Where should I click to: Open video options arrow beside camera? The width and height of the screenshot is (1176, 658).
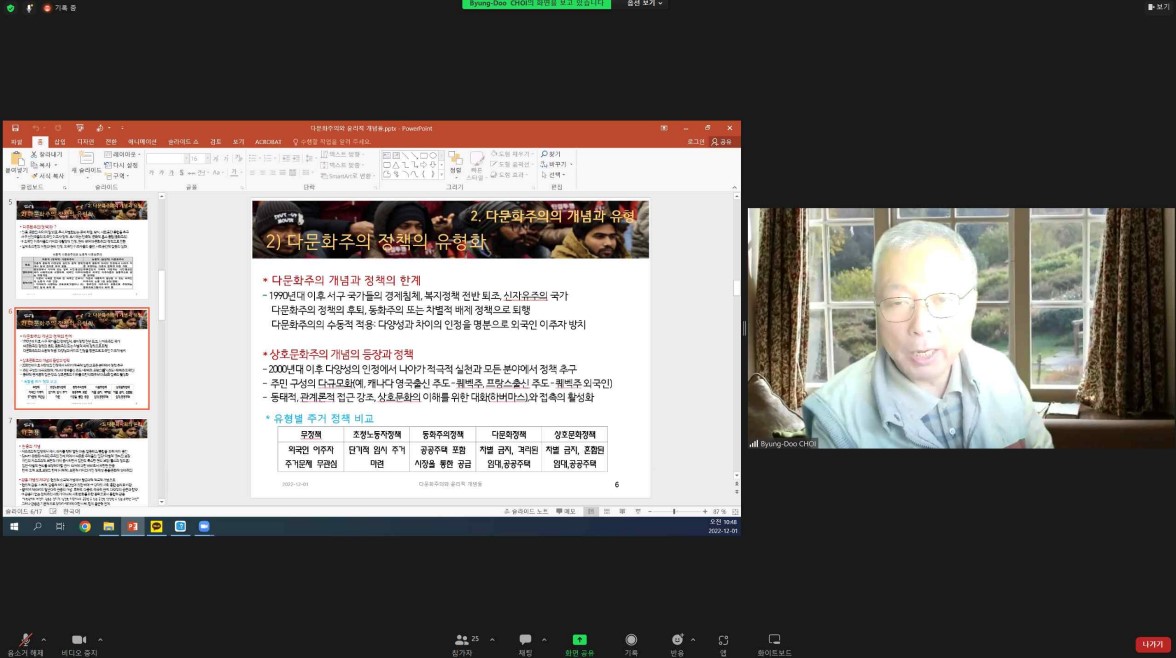100,640
